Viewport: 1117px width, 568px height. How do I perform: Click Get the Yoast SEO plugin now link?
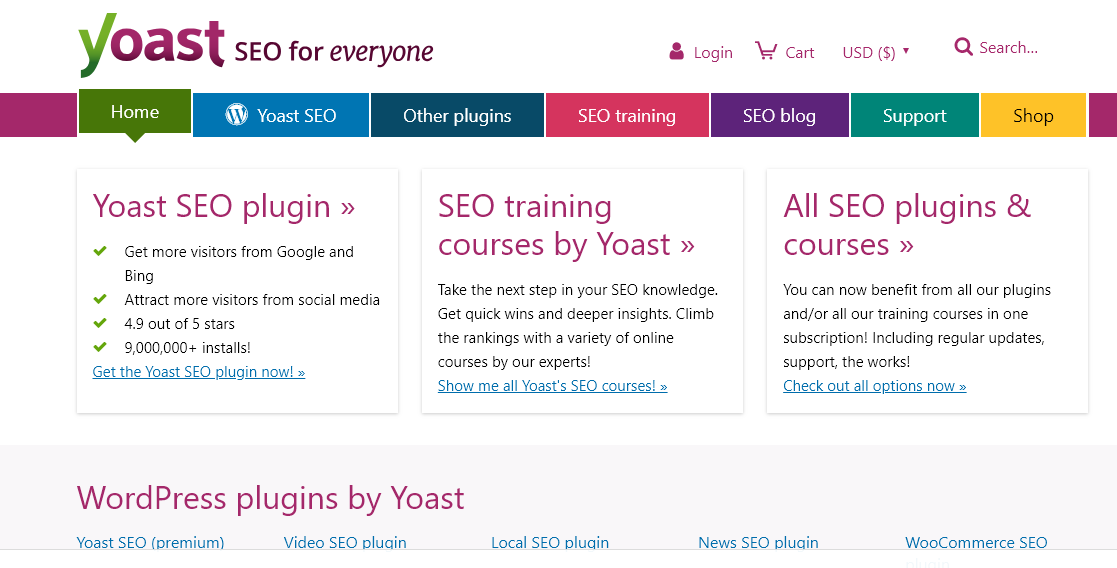pos(199,371)
